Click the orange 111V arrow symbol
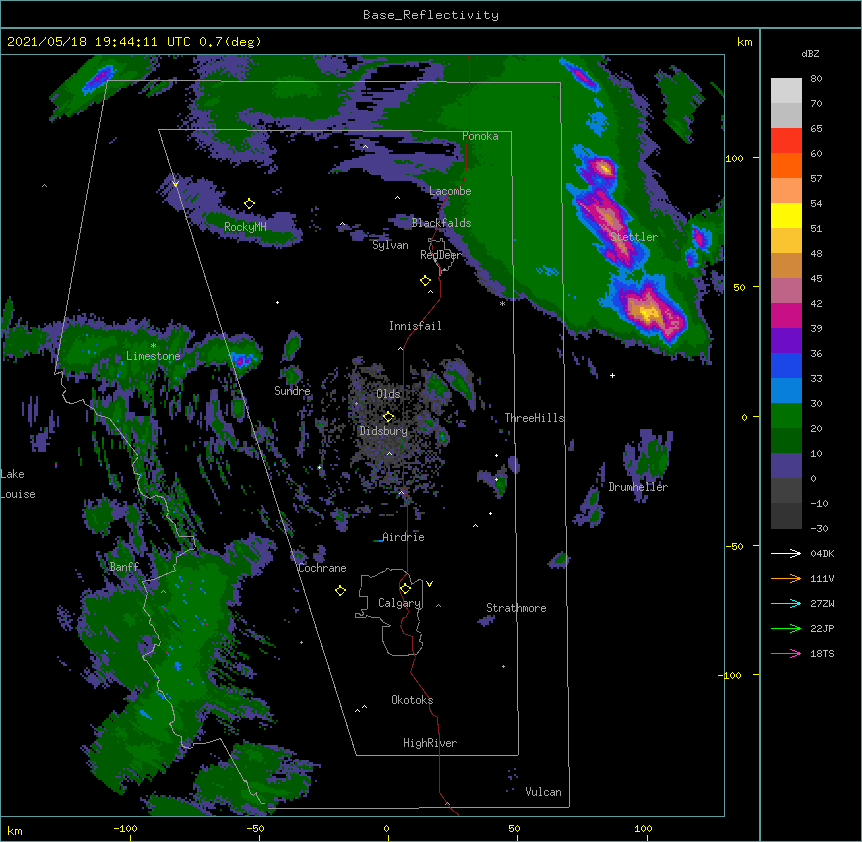Image resolution: width=862 pixels, height=842 pixels. [x=786, y=578]
